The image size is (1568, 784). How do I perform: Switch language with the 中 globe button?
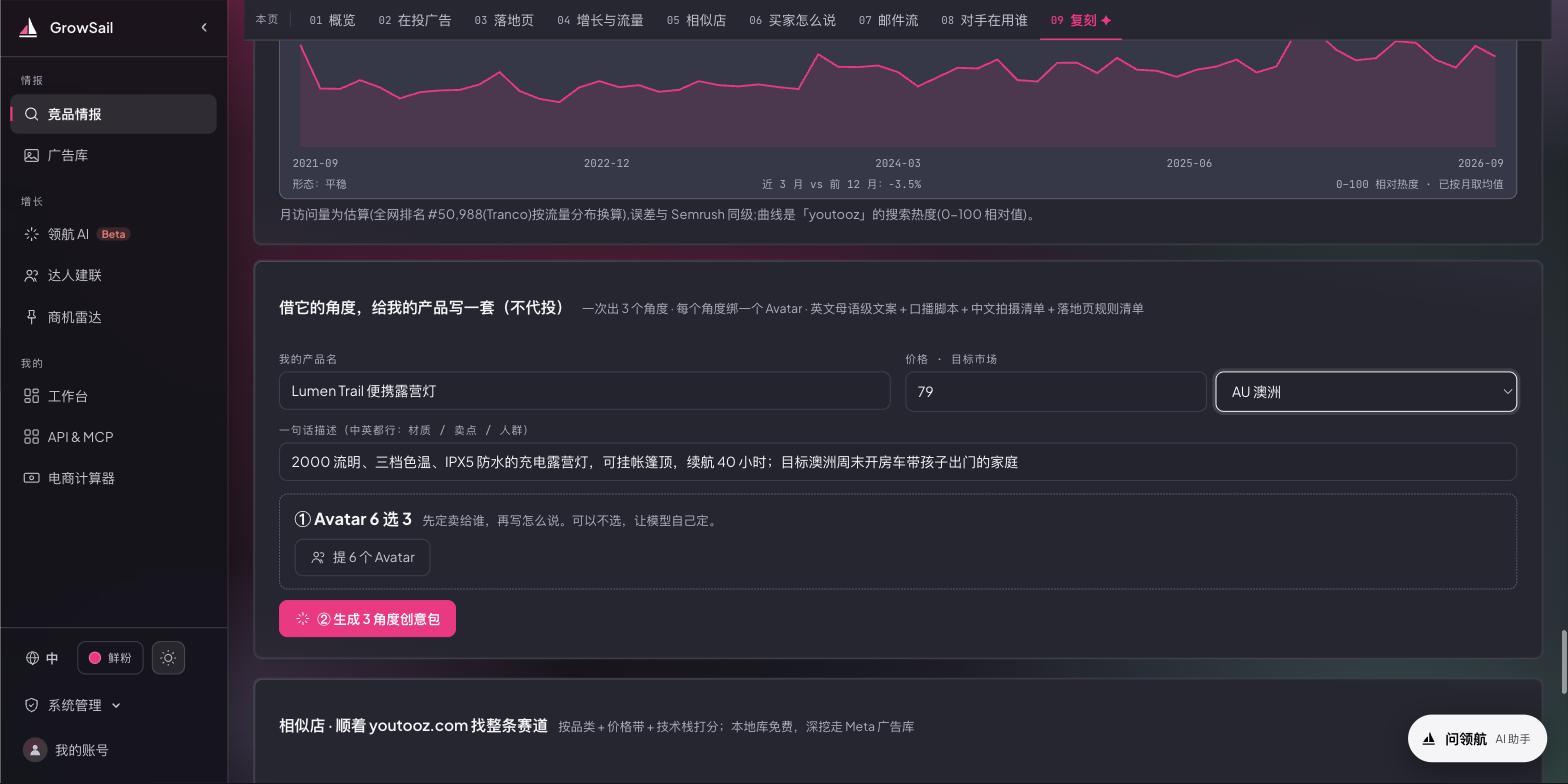click(42, 658)
